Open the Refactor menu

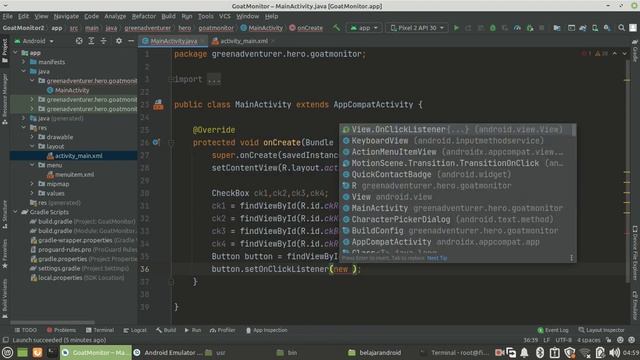pos(144,16)
